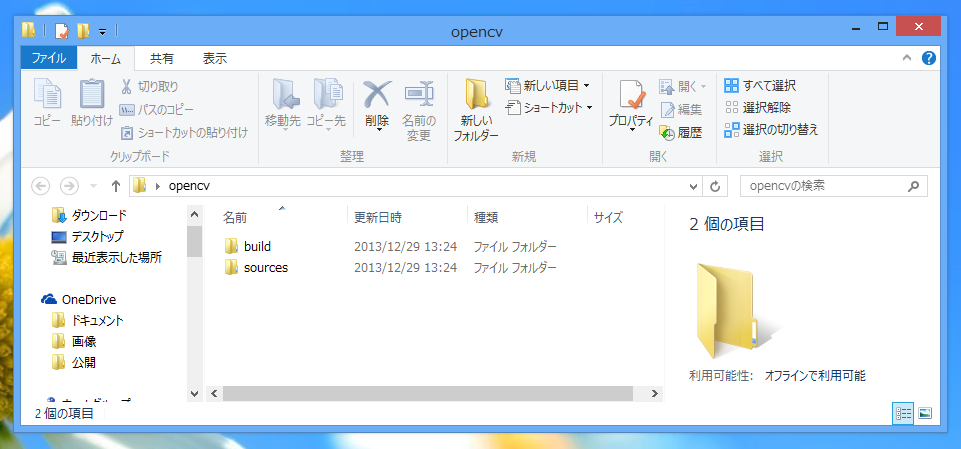Choose ショートカットの貼り付け (Paste shortcut)
Viewport: 961px width, 449px height.
tap(184, 132)
